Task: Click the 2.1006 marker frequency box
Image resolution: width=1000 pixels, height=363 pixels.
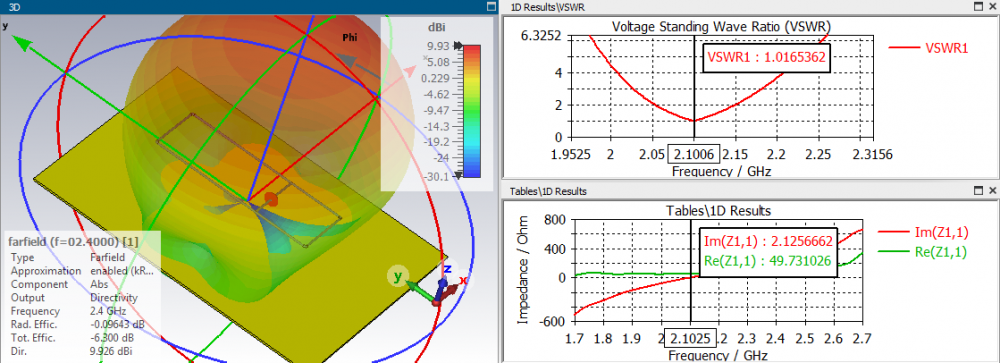Action: [694, 154]
